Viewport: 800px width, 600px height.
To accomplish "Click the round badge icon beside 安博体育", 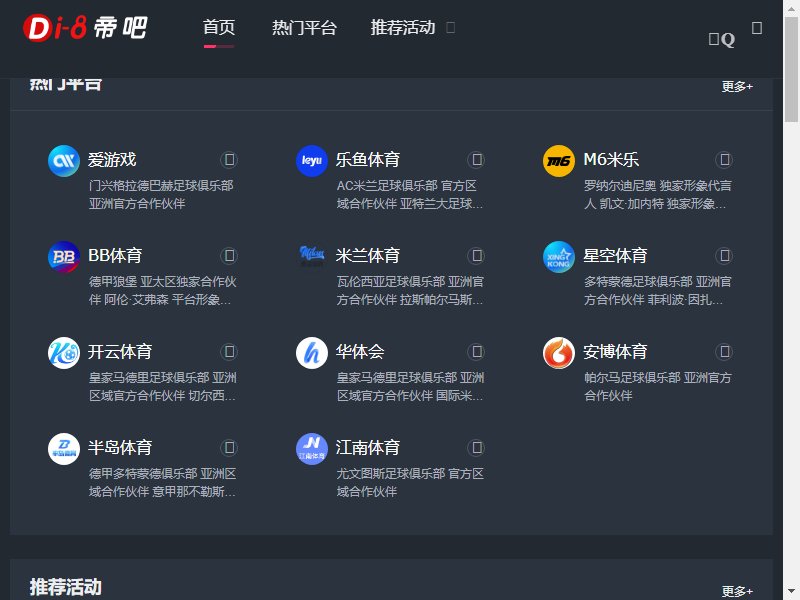I will point(724,352).
